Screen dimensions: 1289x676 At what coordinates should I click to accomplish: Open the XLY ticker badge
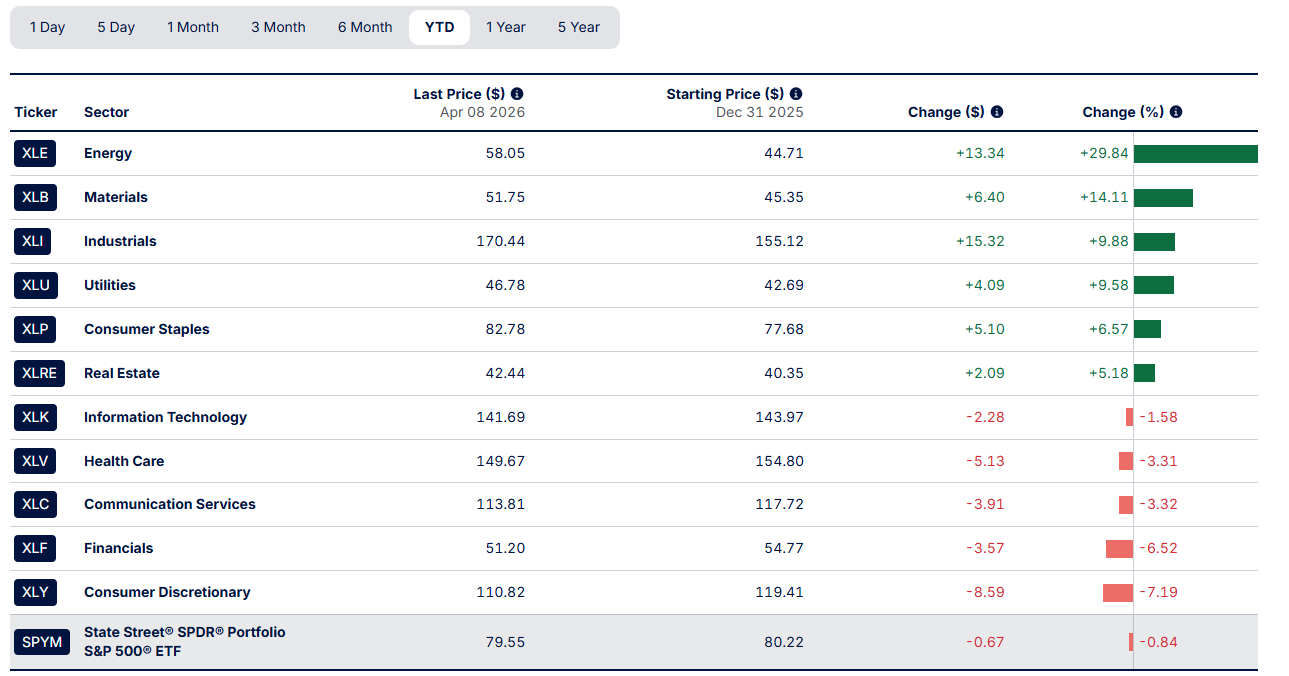[35, 592]
